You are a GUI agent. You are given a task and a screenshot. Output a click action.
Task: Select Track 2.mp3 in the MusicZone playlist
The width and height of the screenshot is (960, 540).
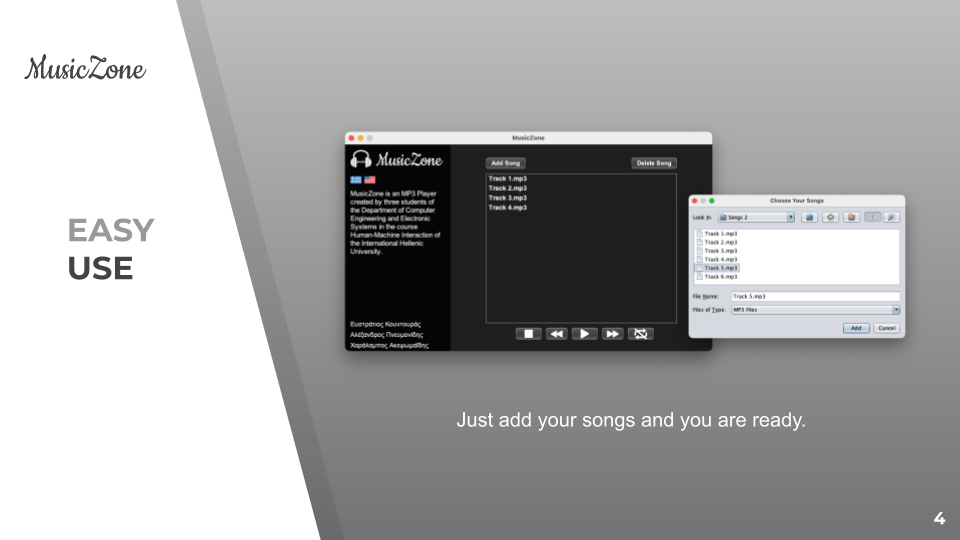(508, 189)
